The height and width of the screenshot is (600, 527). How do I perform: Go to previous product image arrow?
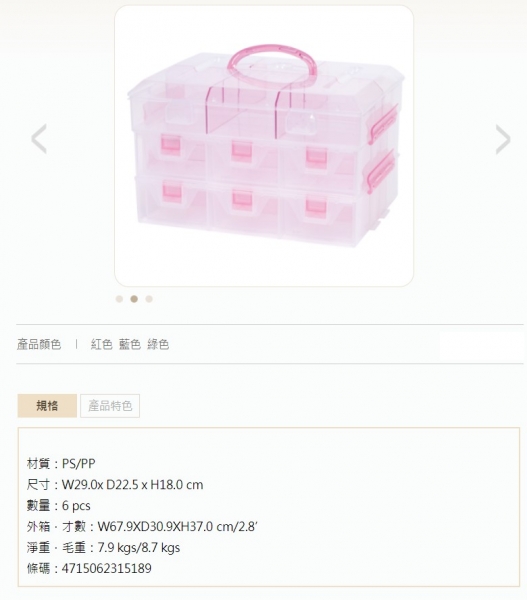[39, 139]
